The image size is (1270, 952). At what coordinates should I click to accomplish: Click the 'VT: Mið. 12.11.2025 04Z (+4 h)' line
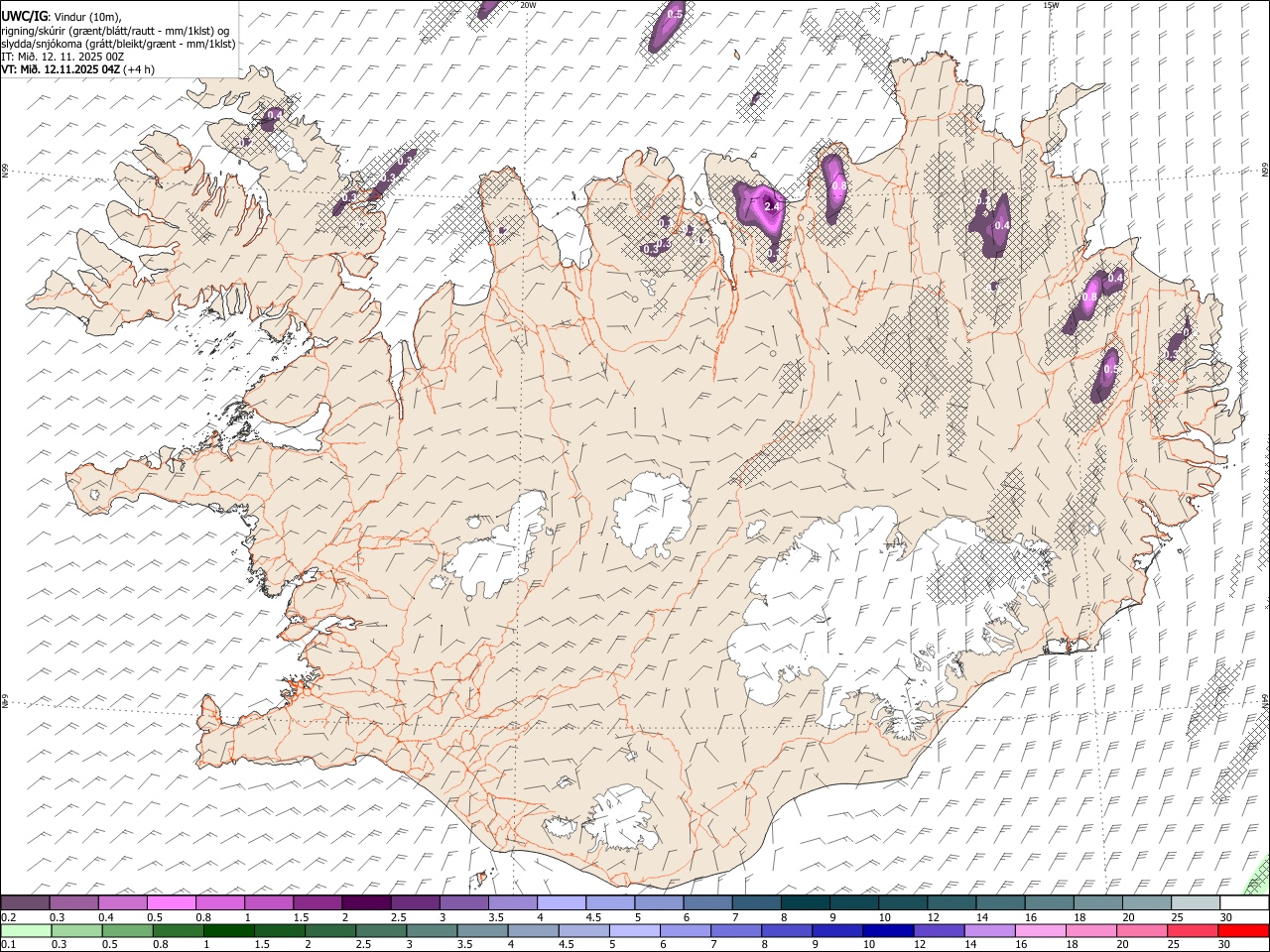pyautogui.click(x=77, y=69)
